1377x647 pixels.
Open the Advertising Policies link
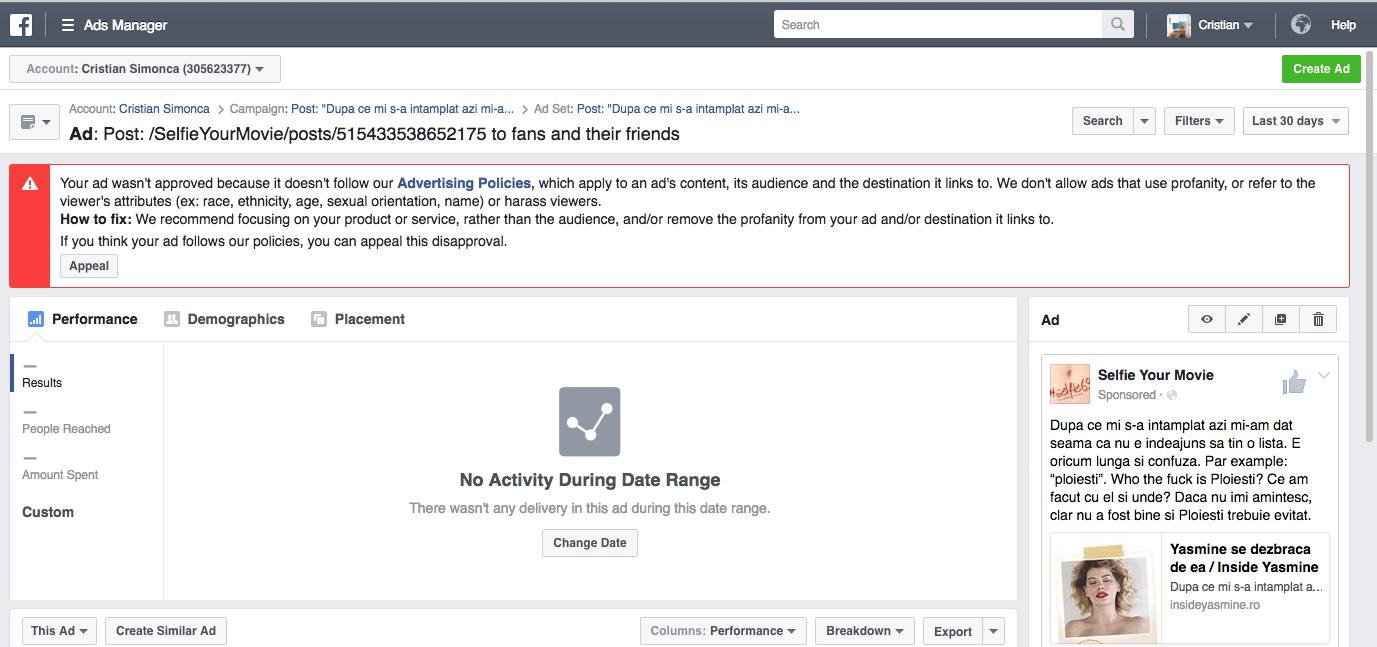[x=464, y=183]
